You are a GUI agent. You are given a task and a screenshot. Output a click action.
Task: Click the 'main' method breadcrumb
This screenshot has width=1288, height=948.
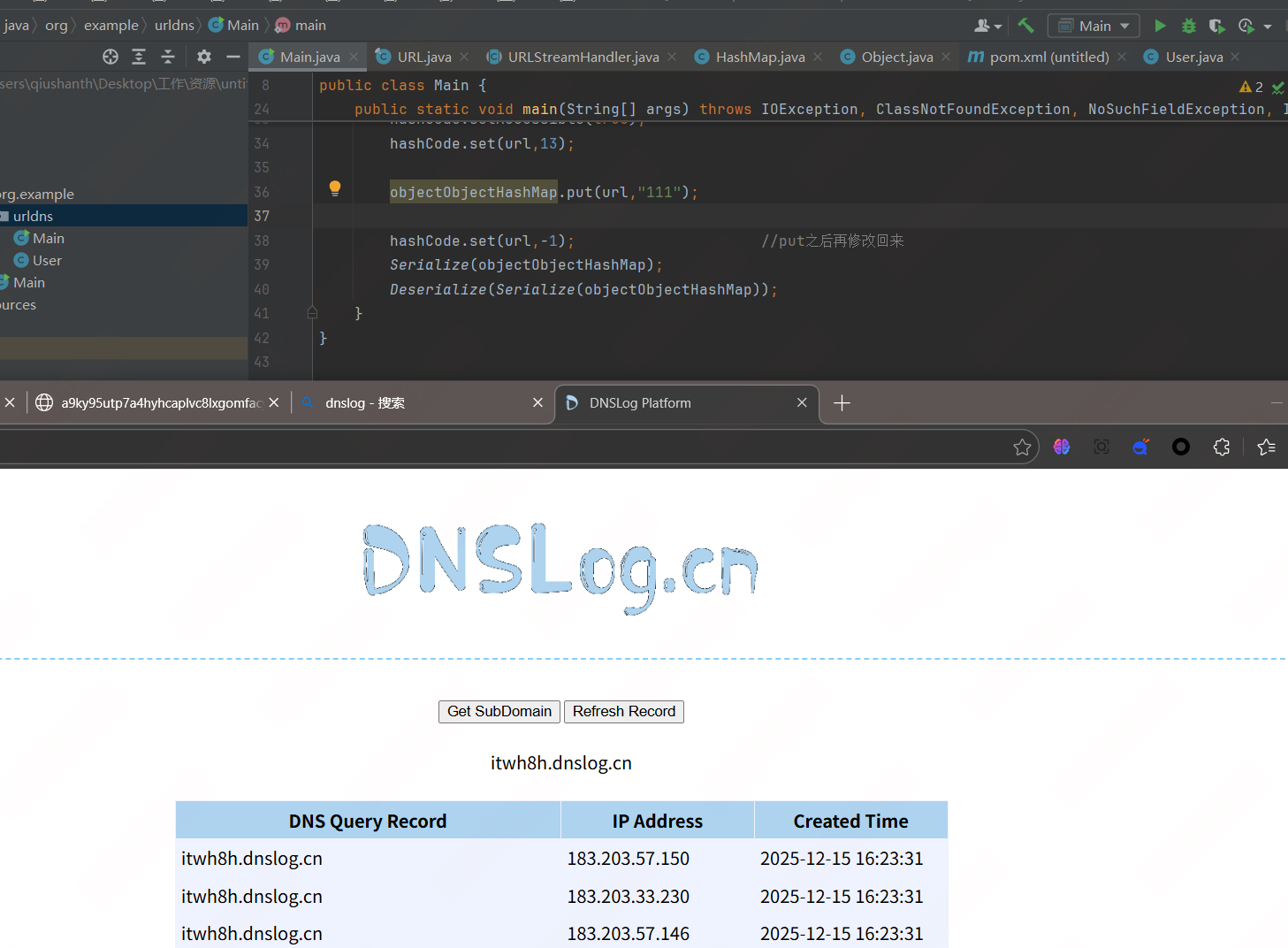pos(301,26)
